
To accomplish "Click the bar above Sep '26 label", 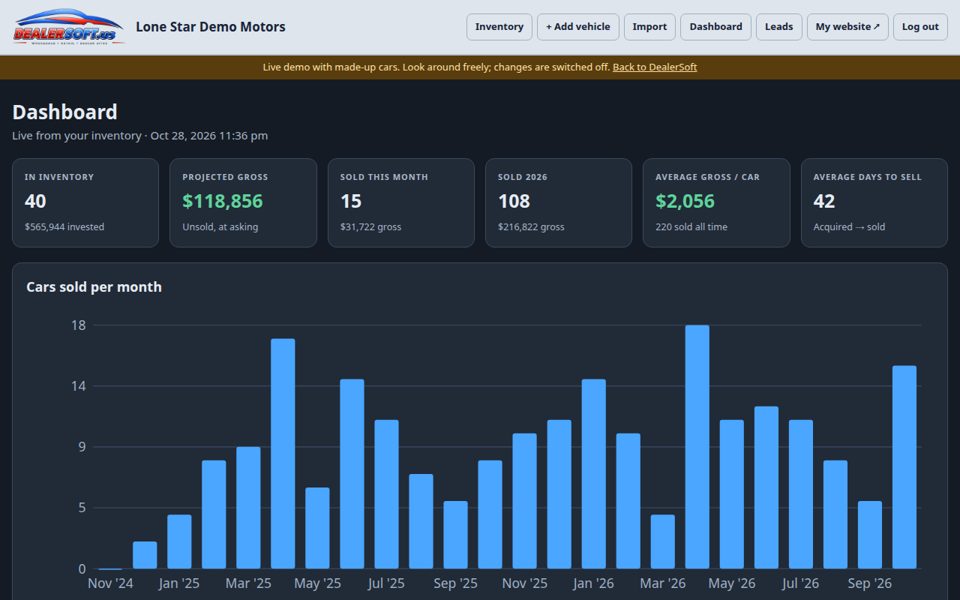I will pyautogui.click(x=870, y=535).
